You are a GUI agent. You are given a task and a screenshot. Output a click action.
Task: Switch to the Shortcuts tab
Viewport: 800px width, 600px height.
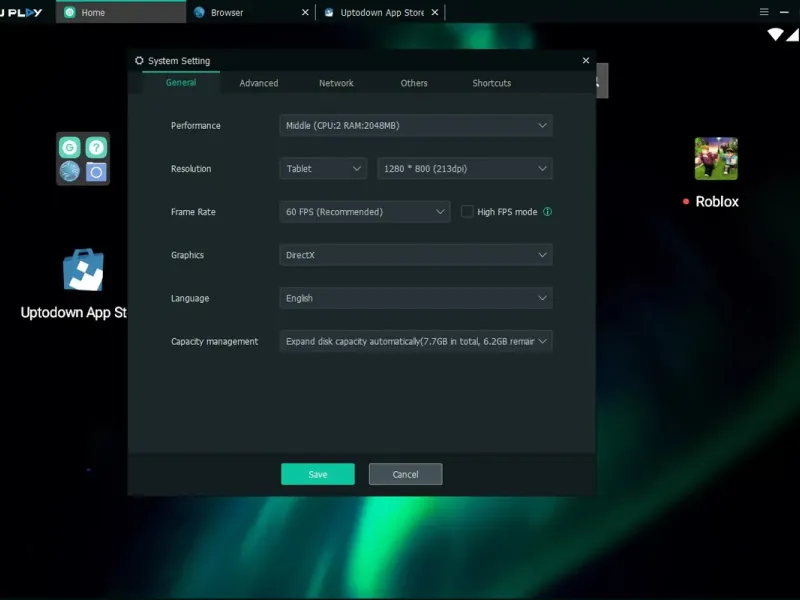click(491, 83)
